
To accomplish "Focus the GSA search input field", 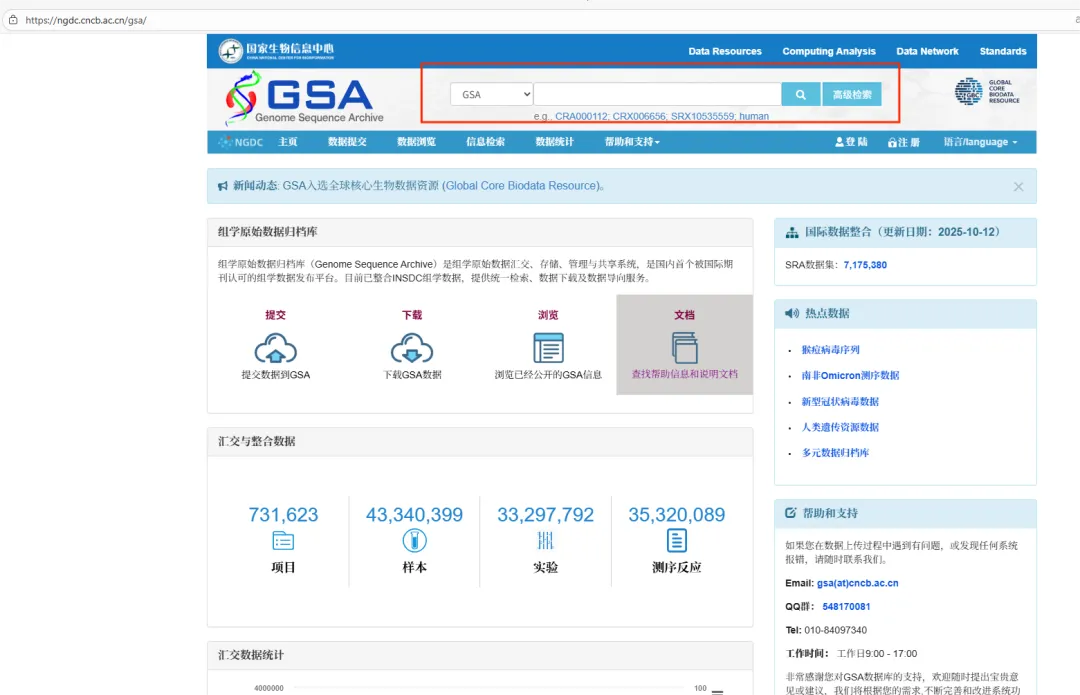I will point(657,94).
